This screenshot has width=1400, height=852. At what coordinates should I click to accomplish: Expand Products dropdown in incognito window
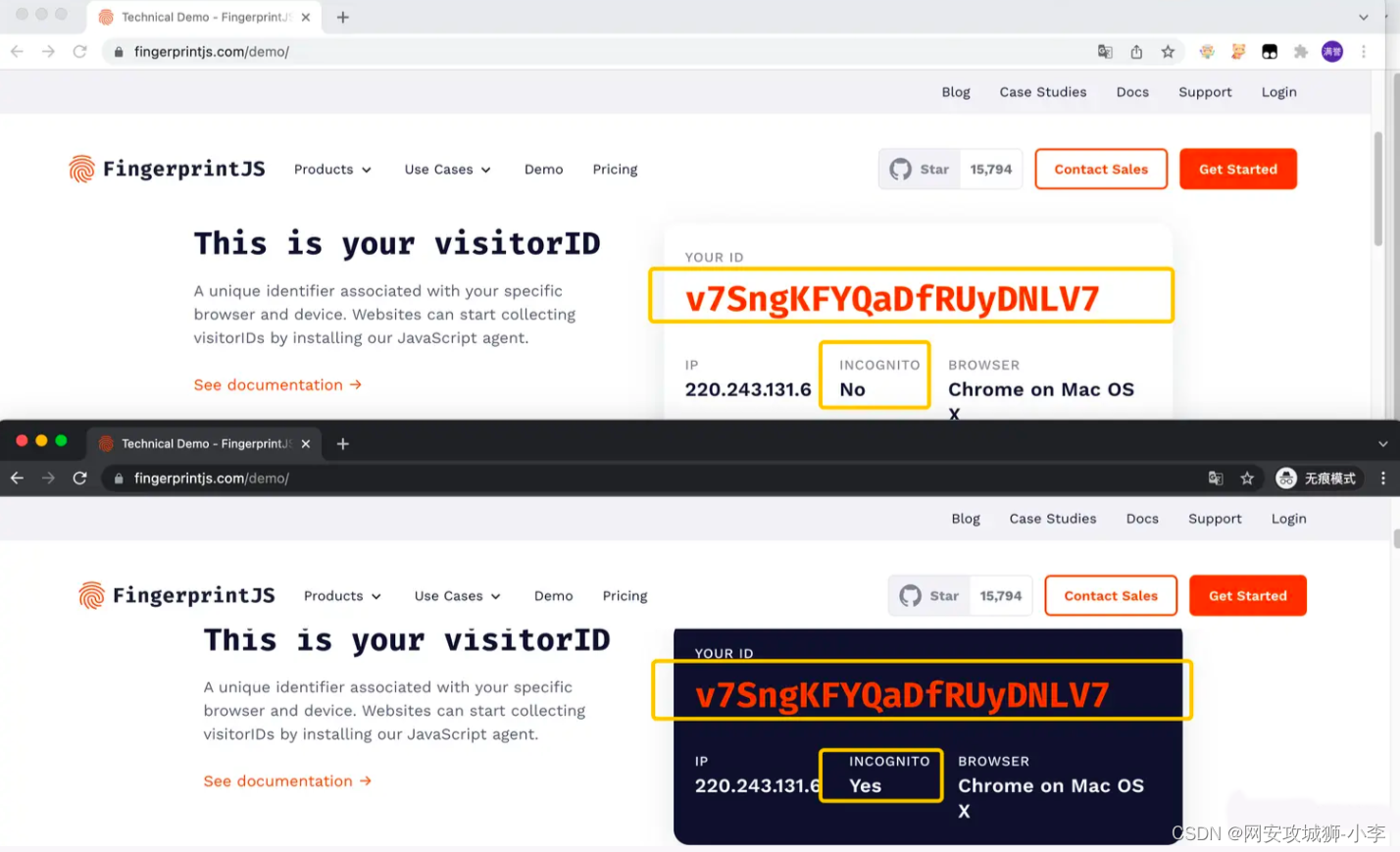pyautogui.click(x=343, y=596)
